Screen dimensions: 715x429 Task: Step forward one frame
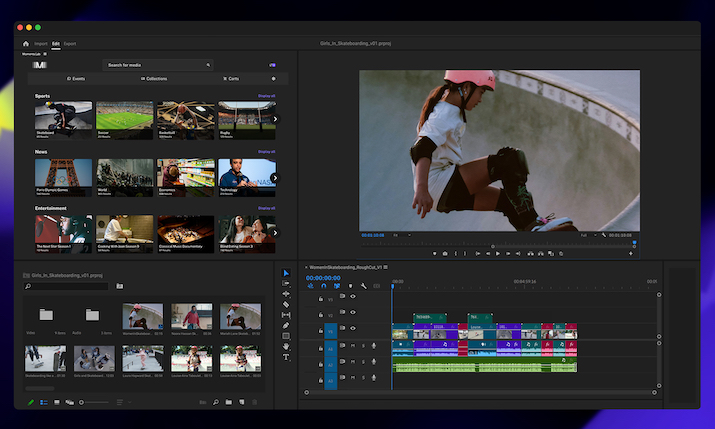click(508, 253)
